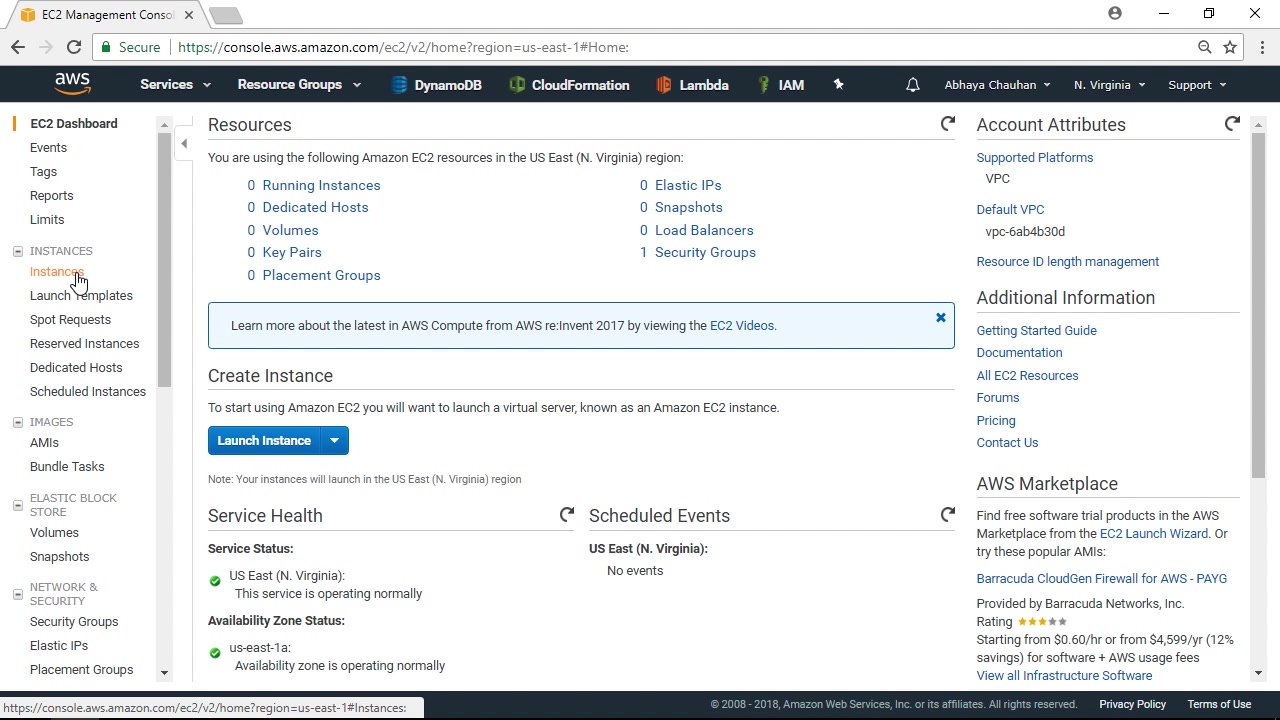Refresh the Service Health section
The width and height of the screenshot is (1280, 720).
pos(567,515)
